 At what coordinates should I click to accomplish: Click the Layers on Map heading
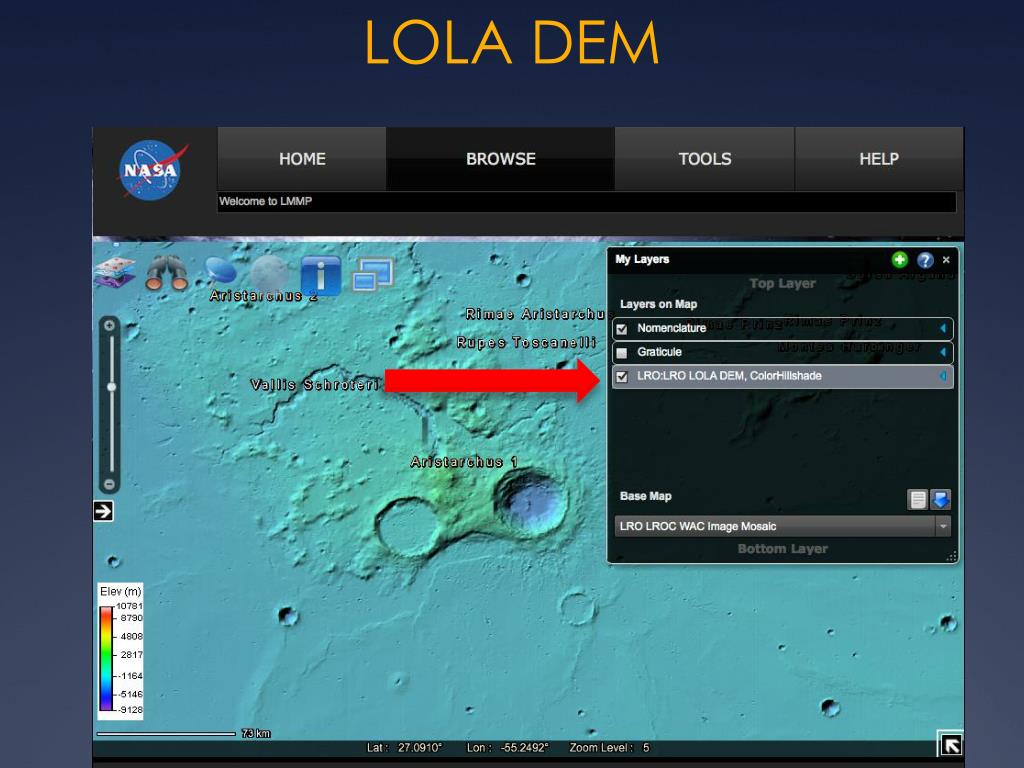point(658,304)
